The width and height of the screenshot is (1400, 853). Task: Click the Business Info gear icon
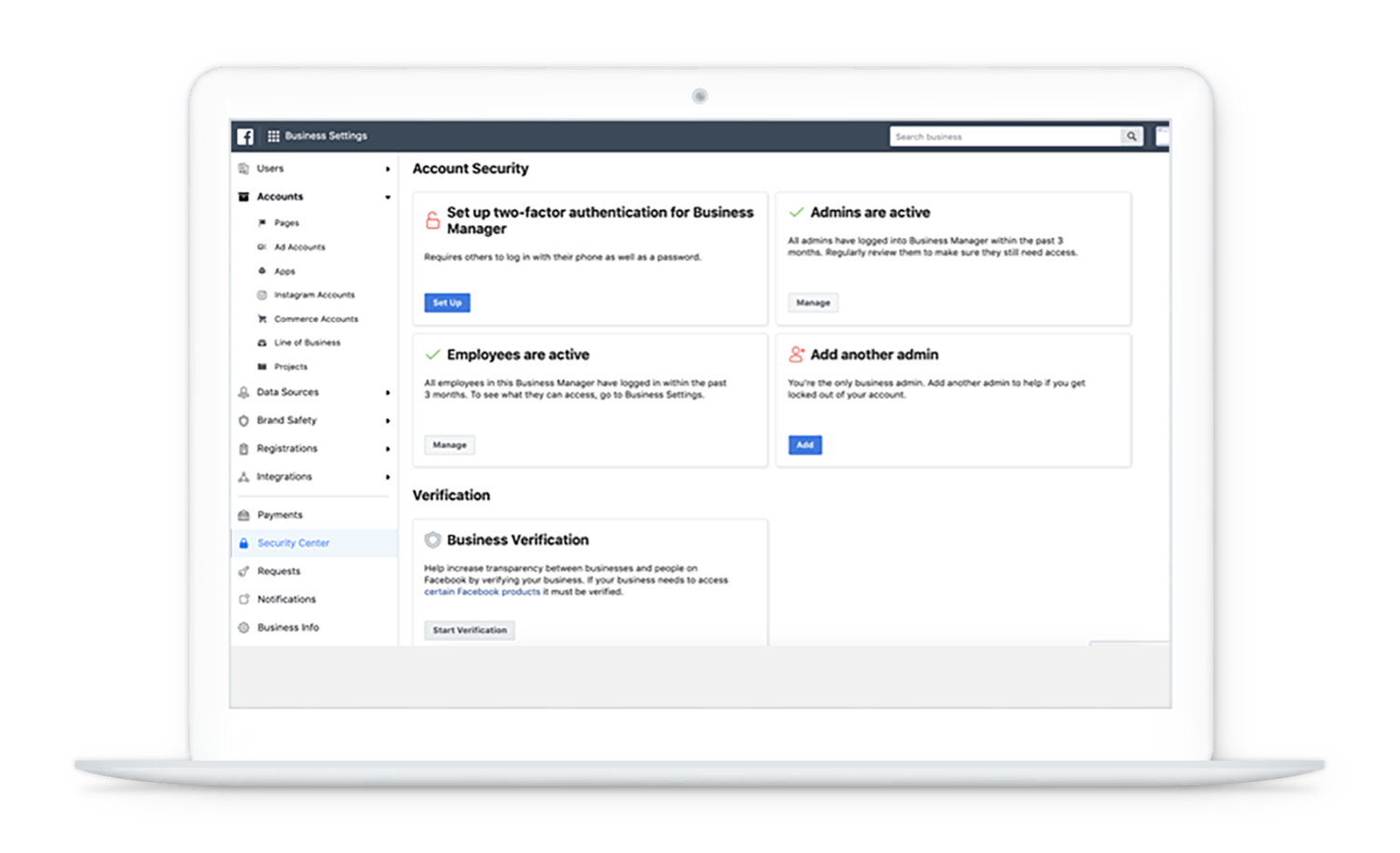244,628
